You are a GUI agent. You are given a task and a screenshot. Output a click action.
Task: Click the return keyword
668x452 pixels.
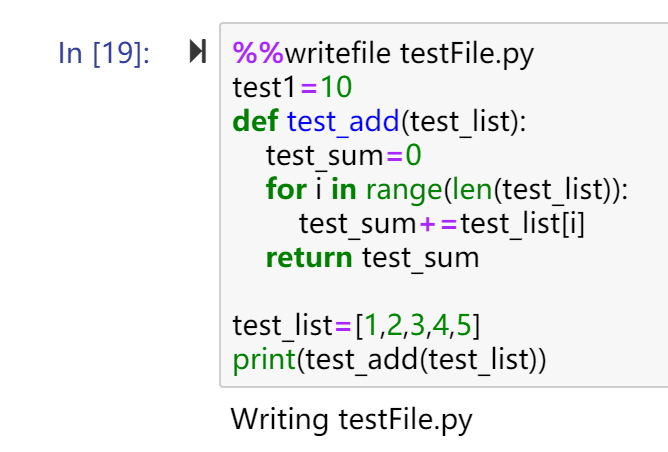309,258
